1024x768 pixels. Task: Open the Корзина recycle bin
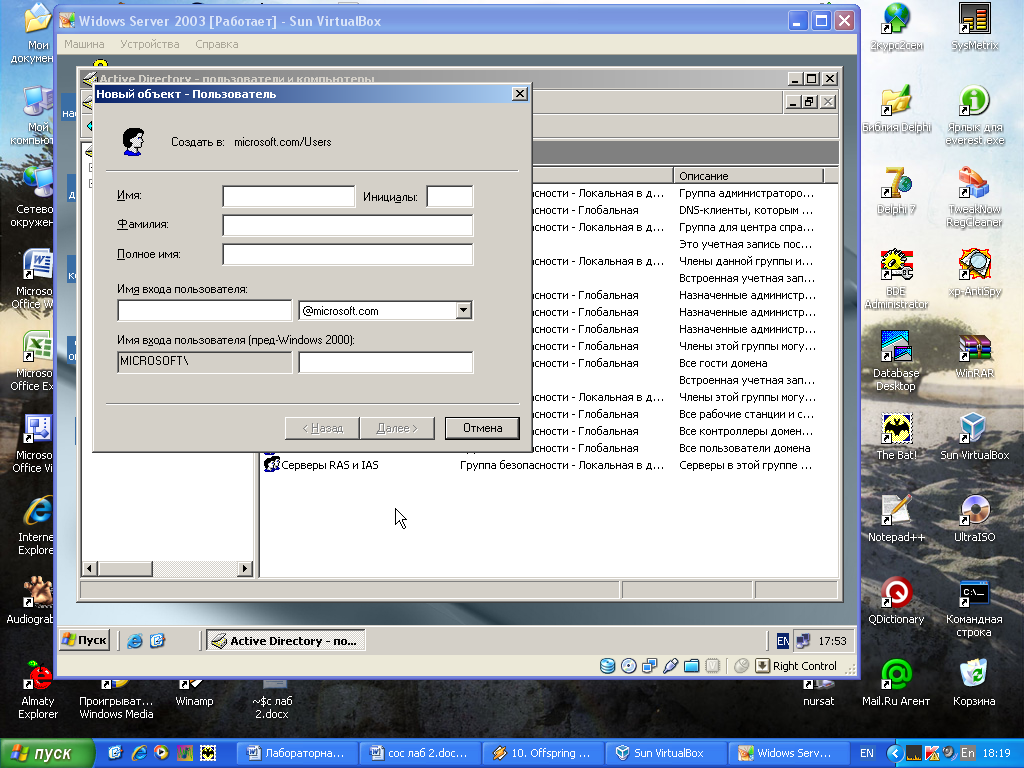click(x=974, y=682)
